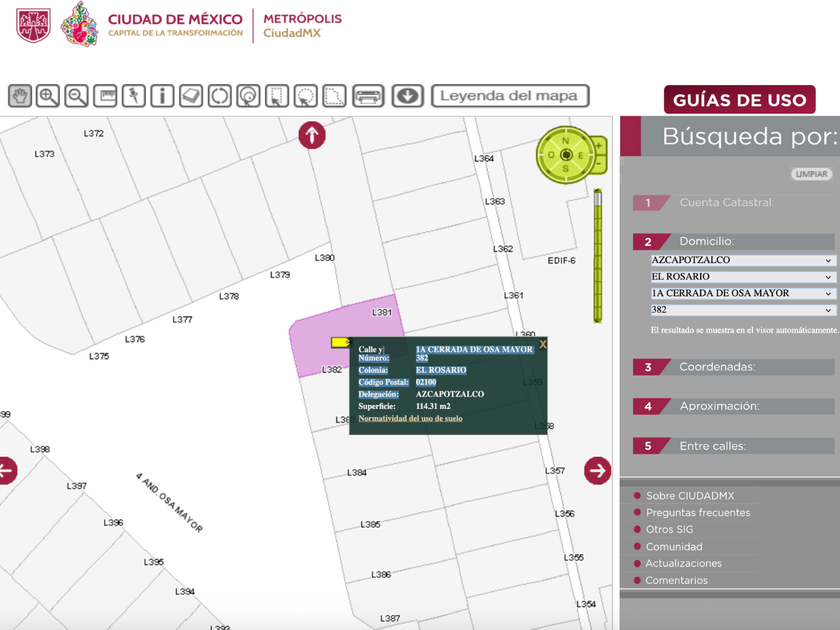Open Normatividad del uso de suelo link

(x=410, y=418)
